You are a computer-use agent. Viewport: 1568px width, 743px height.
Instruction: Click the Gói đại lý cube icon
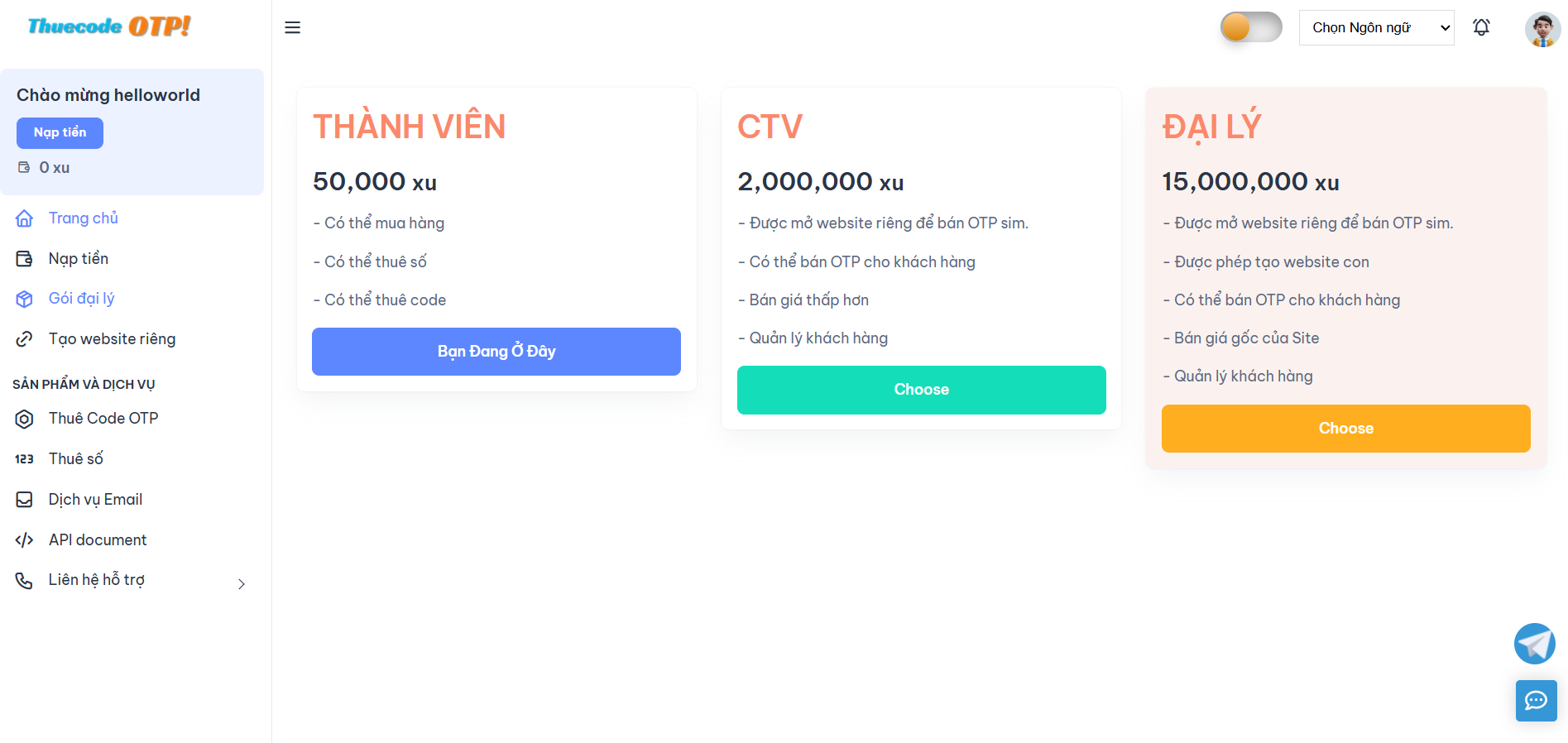pyautogui.click(x=24, y=299)
